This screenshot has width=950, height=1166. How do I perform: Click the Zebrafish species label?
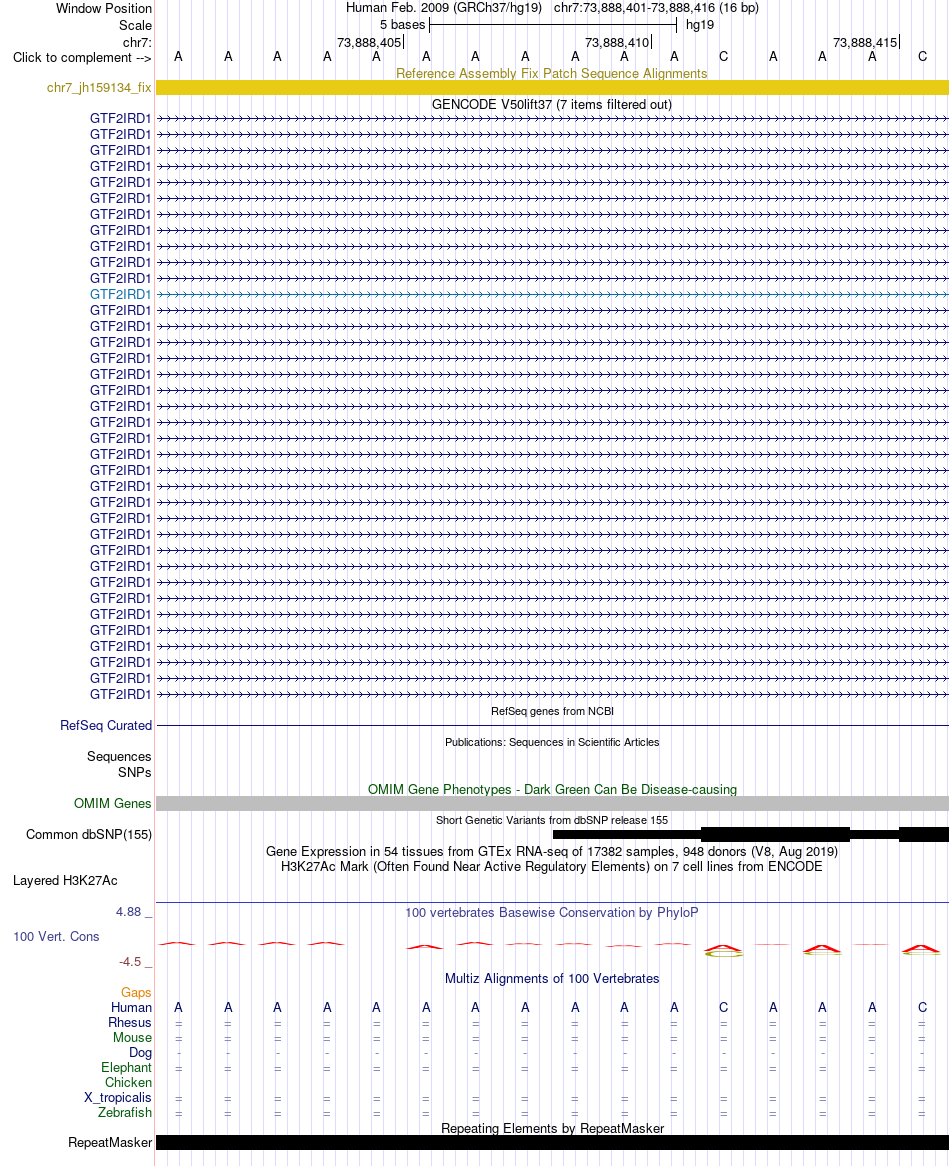tap(124, 1112)
